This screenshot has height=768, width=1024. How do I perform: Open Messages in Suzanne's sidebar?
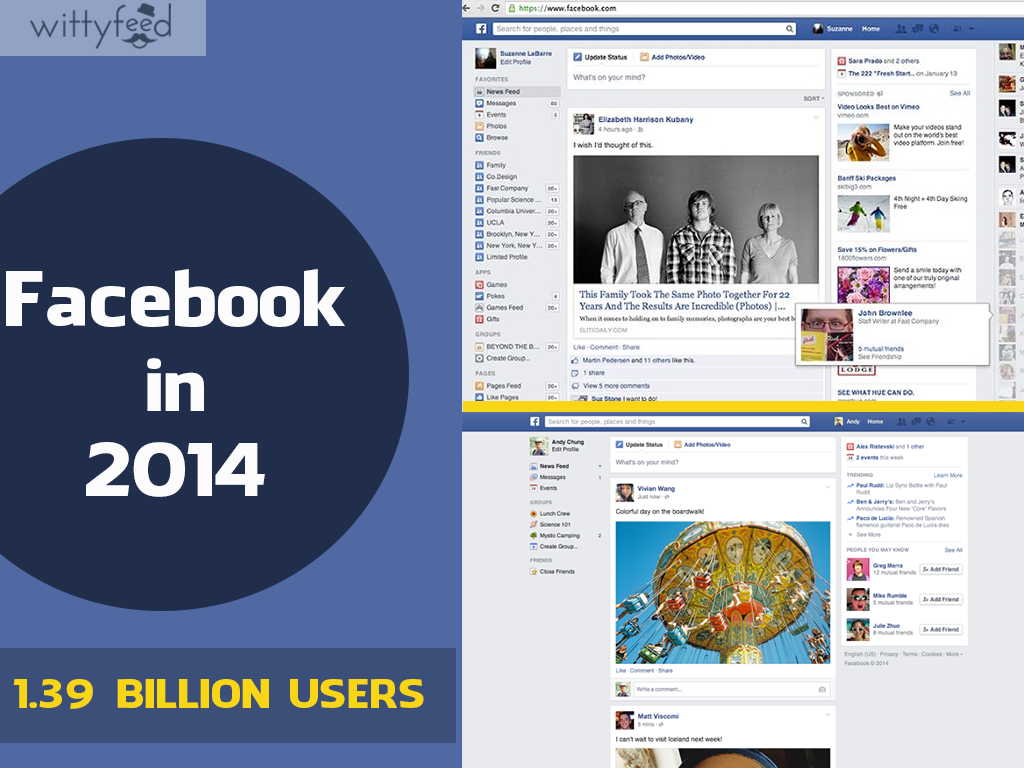pos(517,103)
